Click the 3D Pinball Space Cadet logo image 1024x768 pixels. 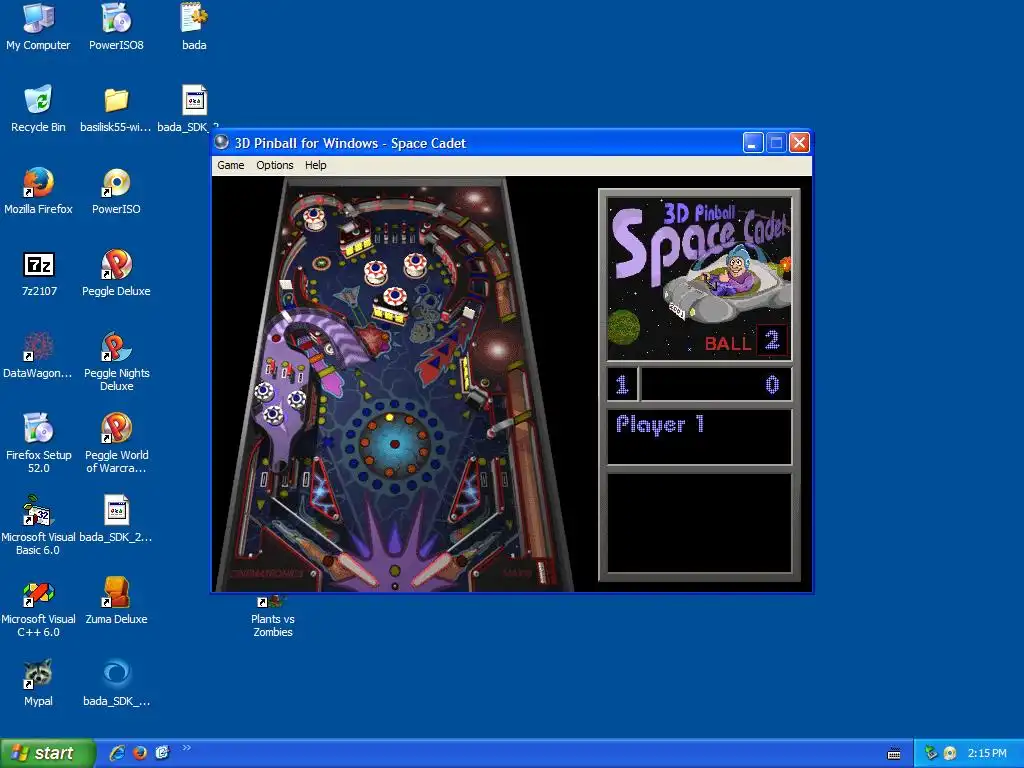tap(699, 279)
